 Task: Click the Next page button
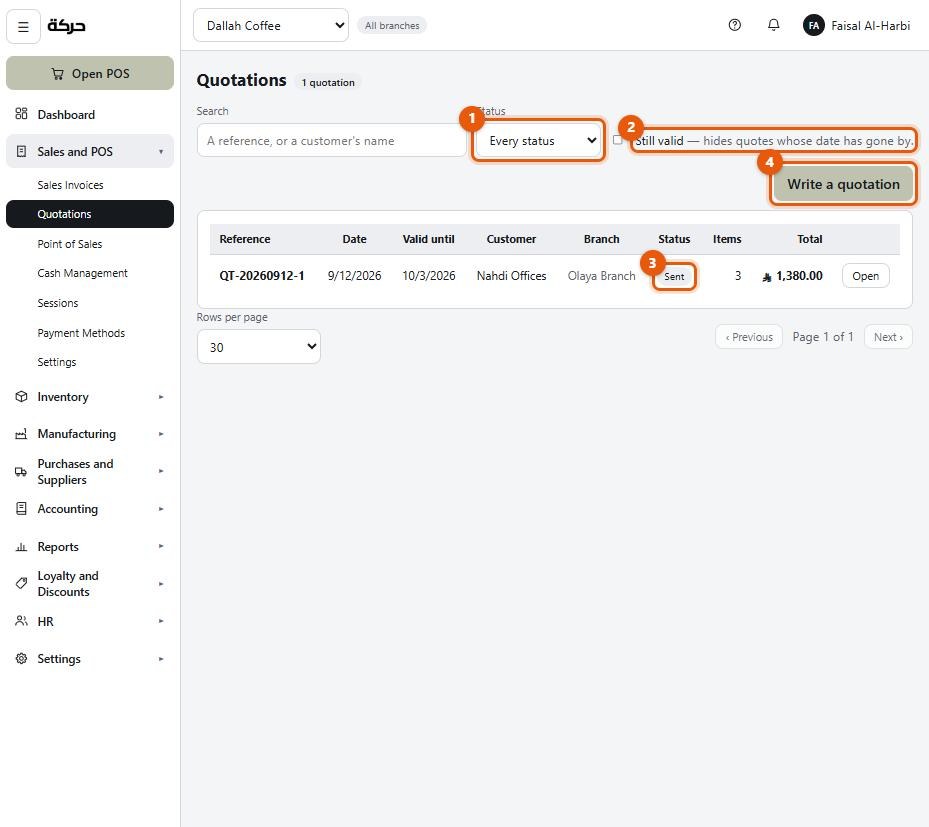pyautogui.click(x=888, y=336)
